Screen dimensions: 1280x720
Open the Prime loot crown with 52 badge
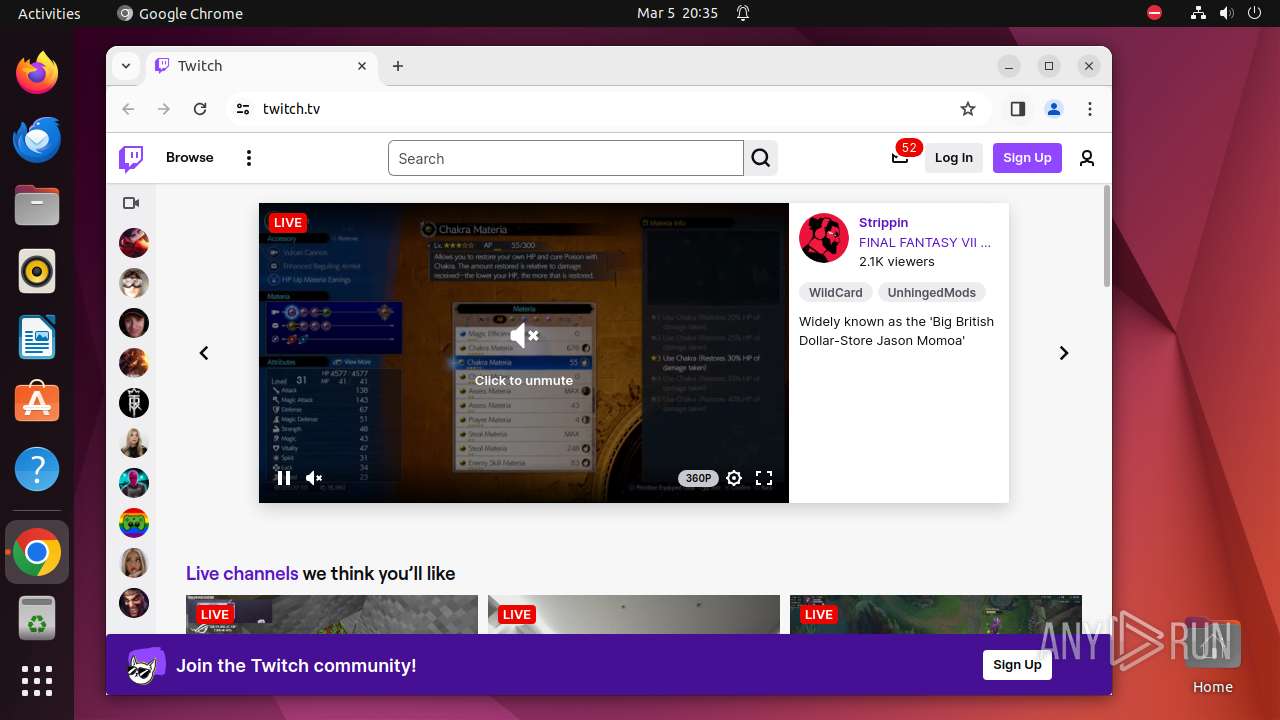900,157
